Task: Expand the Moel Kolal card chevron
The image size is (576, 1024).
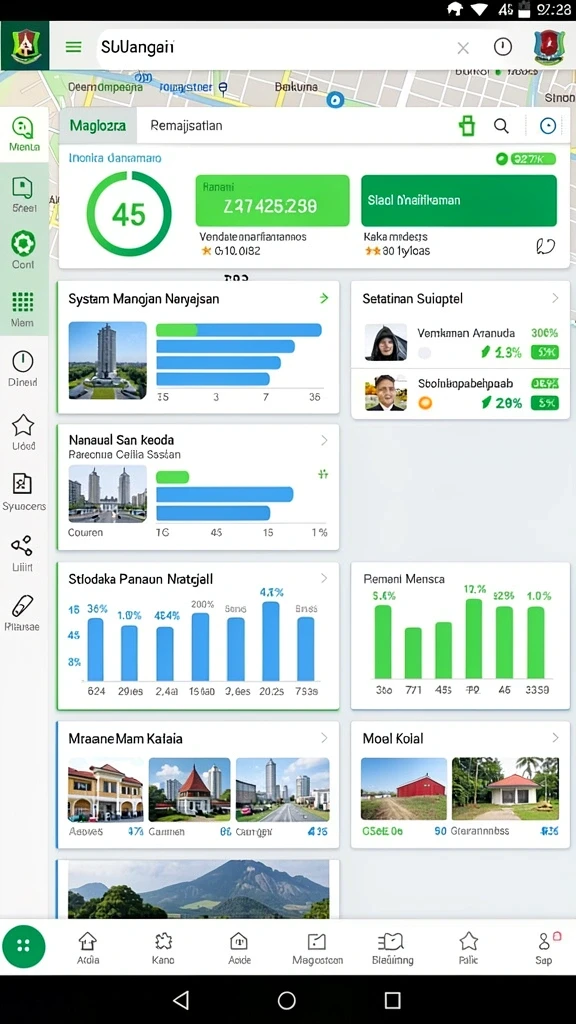Action: pyautogui.click(x=555, y=738)
